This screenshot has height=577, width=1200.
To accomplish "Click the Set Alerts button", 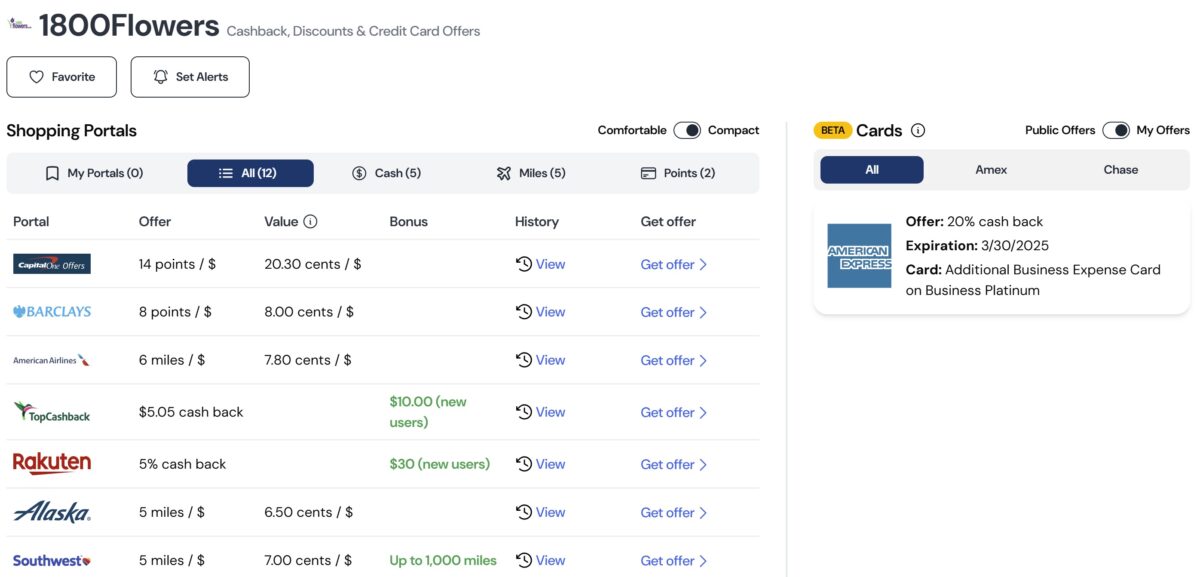I will [190, 76].
